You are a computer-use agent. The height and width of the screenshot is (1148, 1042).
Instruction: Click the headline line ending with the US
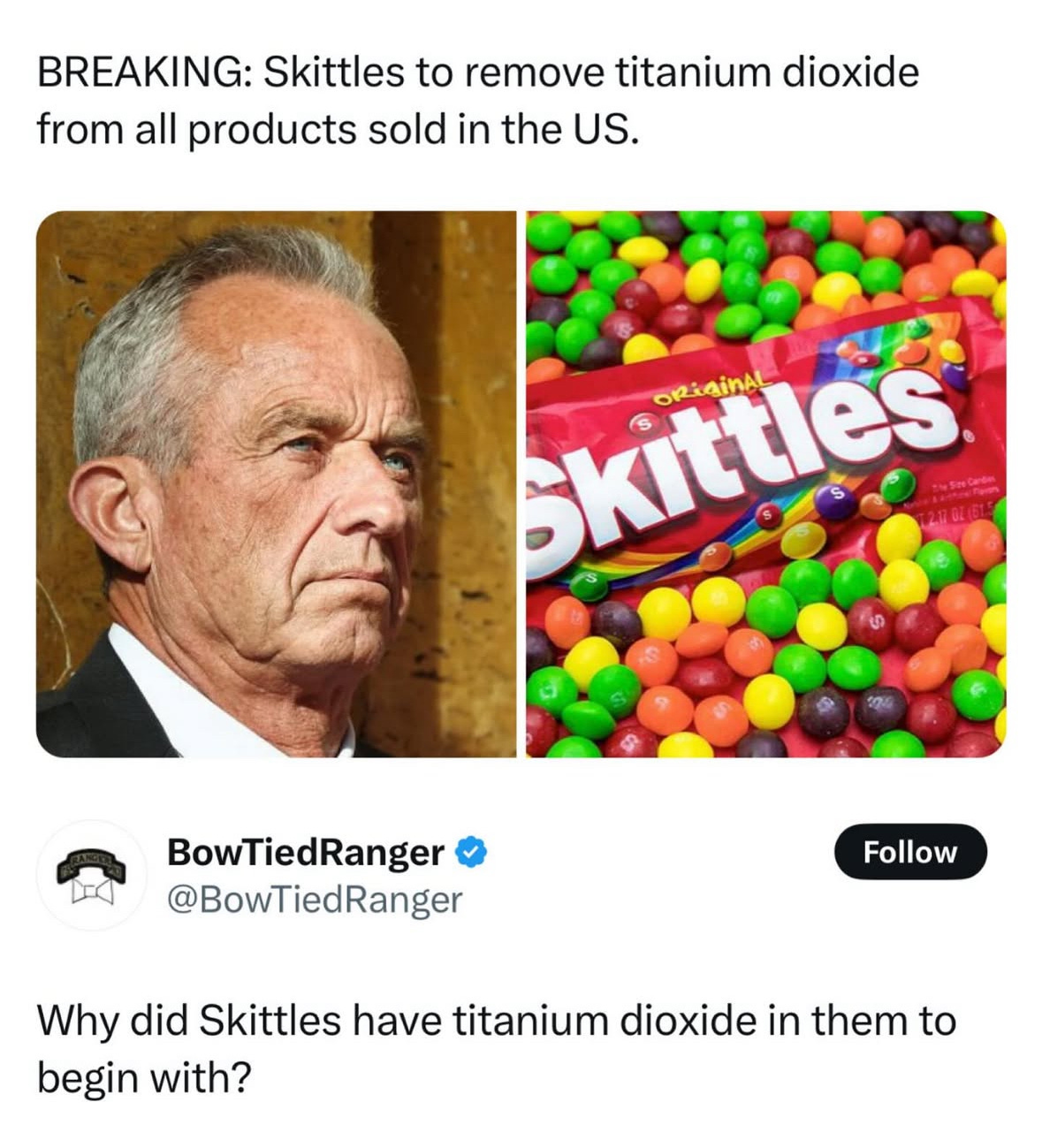tap(337, 130)
